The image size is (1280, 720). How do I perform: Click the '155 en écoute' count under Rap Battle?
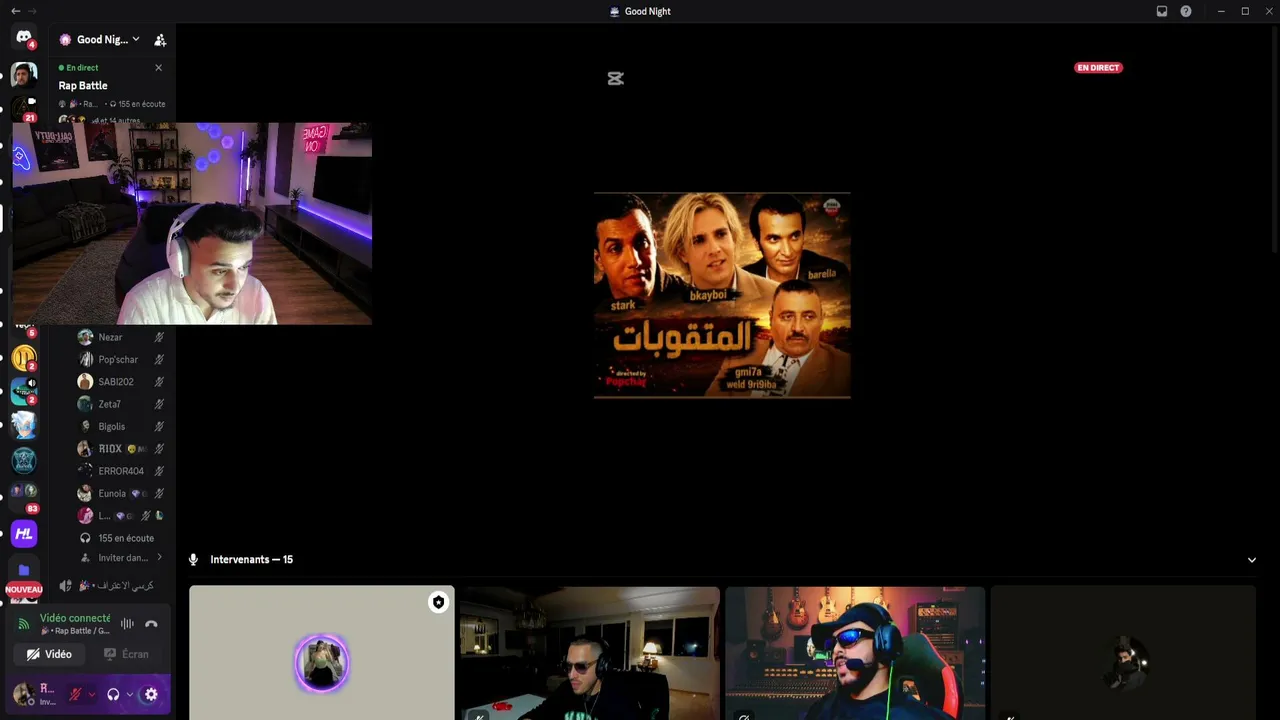[138, 104]
